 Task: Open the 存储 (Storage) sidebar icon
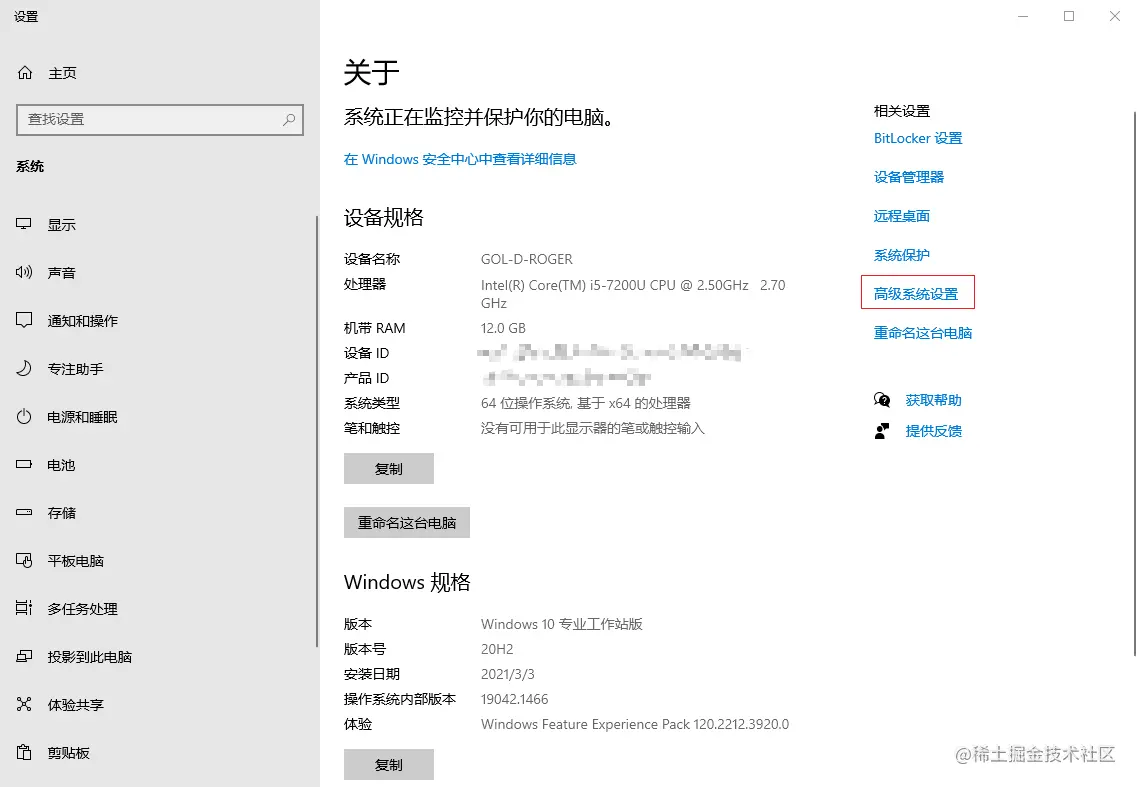click(23, 512)
